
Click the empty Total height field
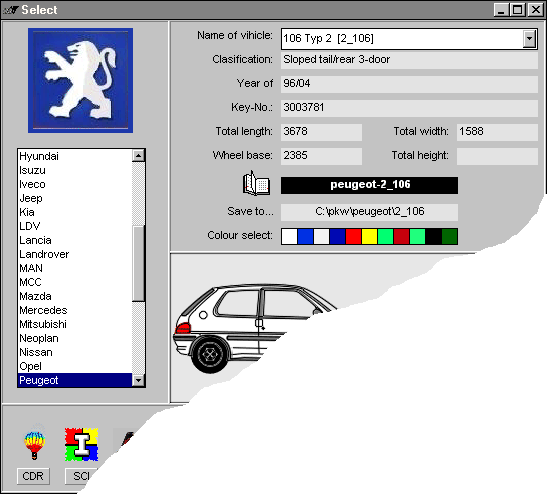[x=497, y=156]
